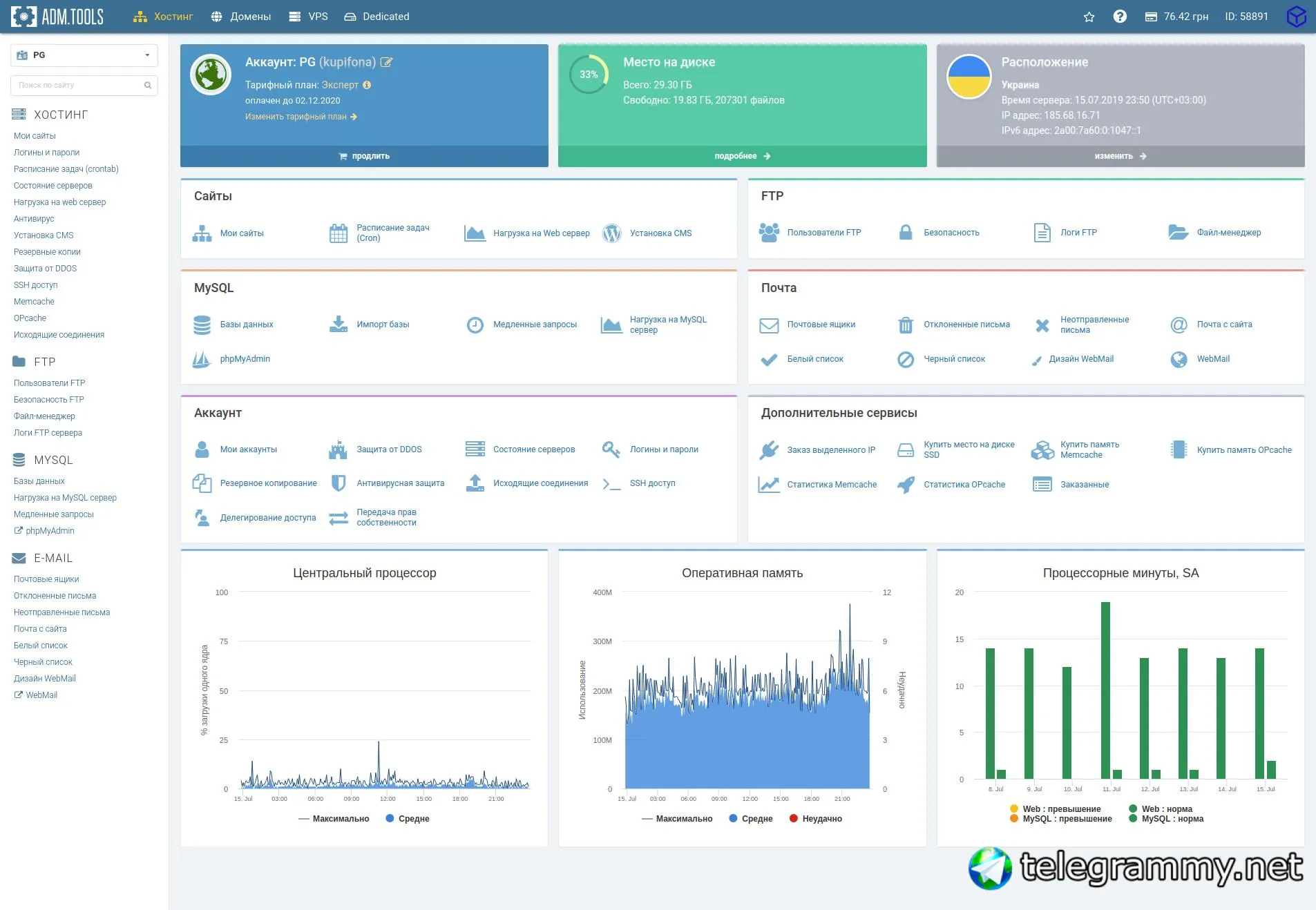Screen dimensions: 1316x910
Task: Click the Отклоненные письма trash icon
Action: pos(905,325)
